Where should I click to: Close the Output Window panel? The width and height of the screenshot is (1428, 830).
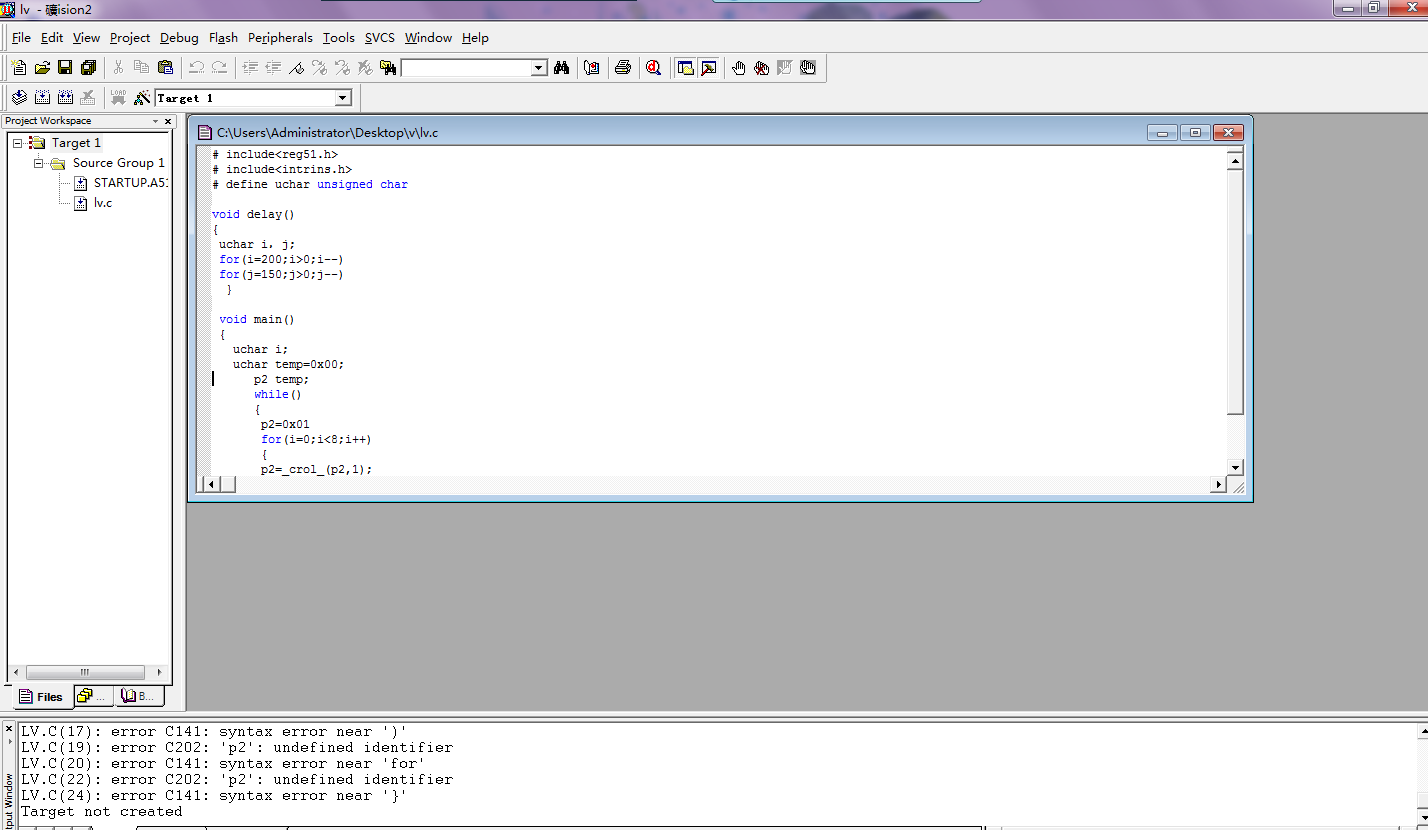(x=9, y=727)
